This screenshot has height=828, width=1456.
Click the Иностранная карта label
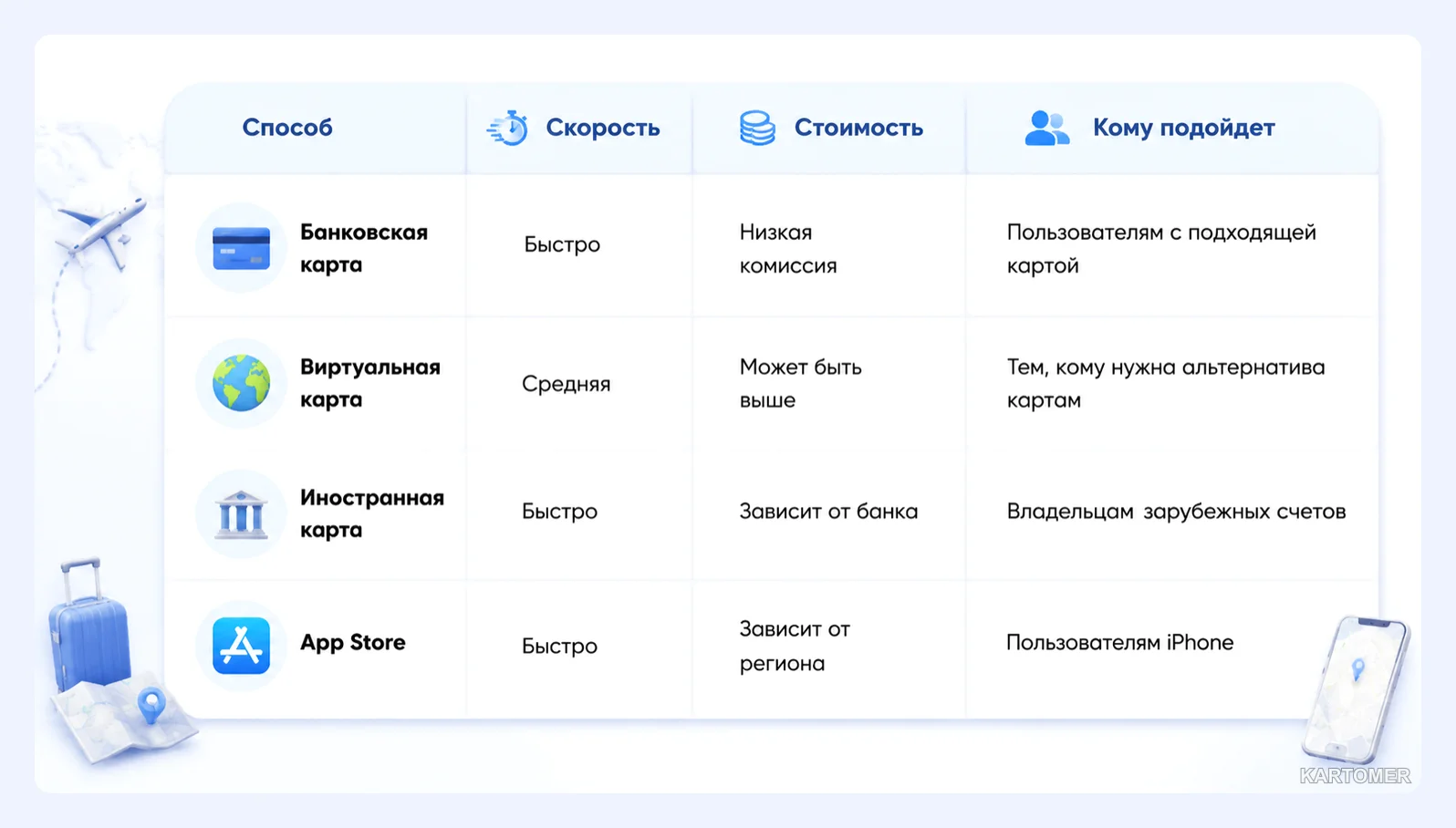[x=372, y=513]
